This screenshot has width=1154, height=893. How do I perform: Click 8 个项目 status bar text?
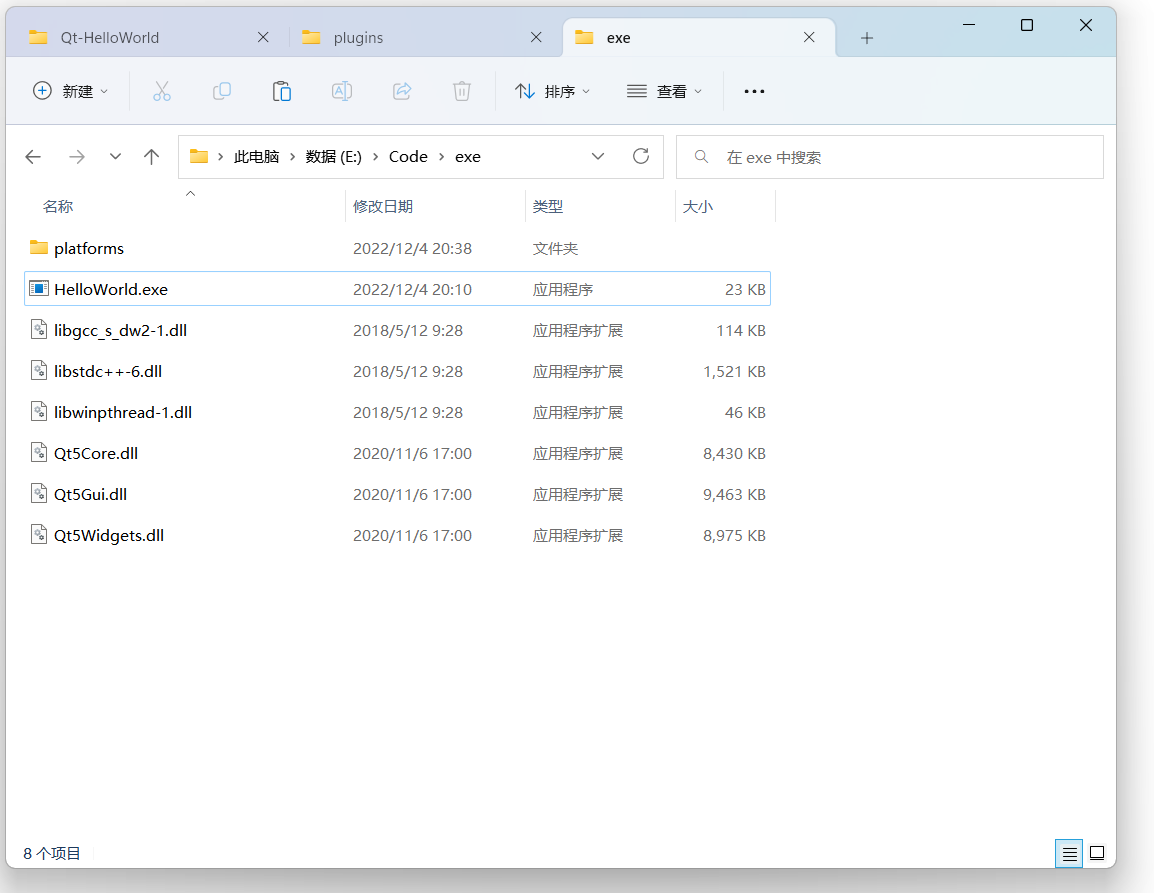52,853
